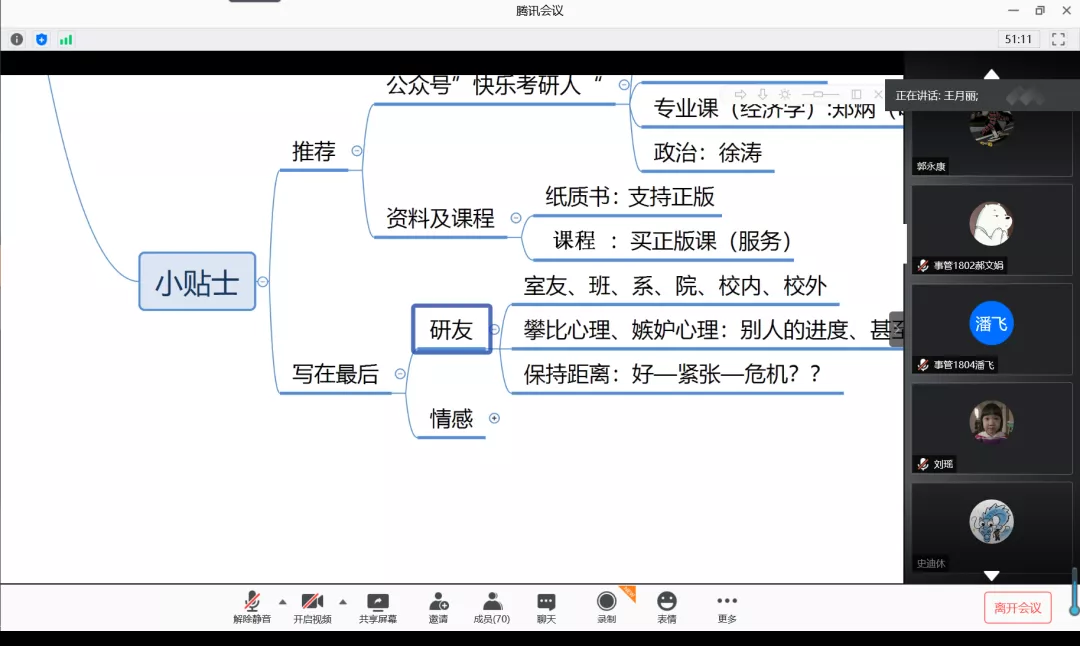Click the network signal strength icon
Viewport: 1080px width, 646px height.
coord(66,39)
